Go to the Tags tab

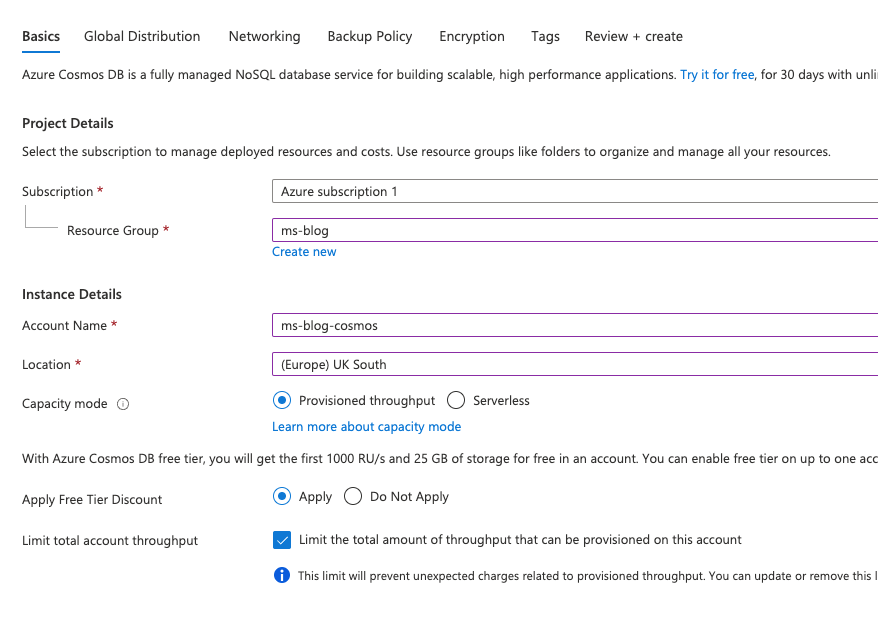click(x=545, y=36)
